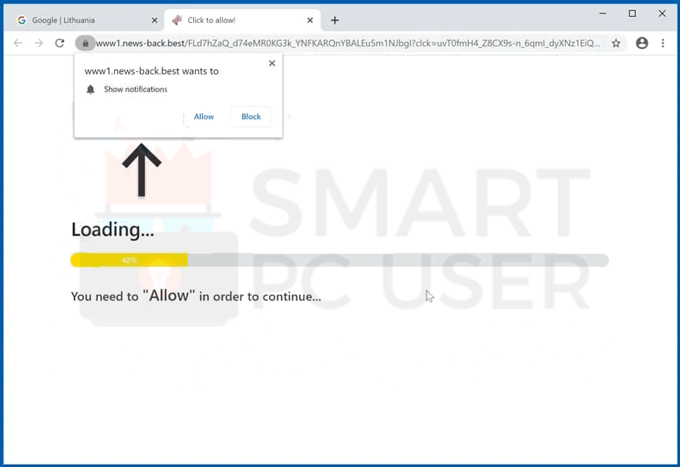Dismiss the notification permission popup

tap(272, 63)
